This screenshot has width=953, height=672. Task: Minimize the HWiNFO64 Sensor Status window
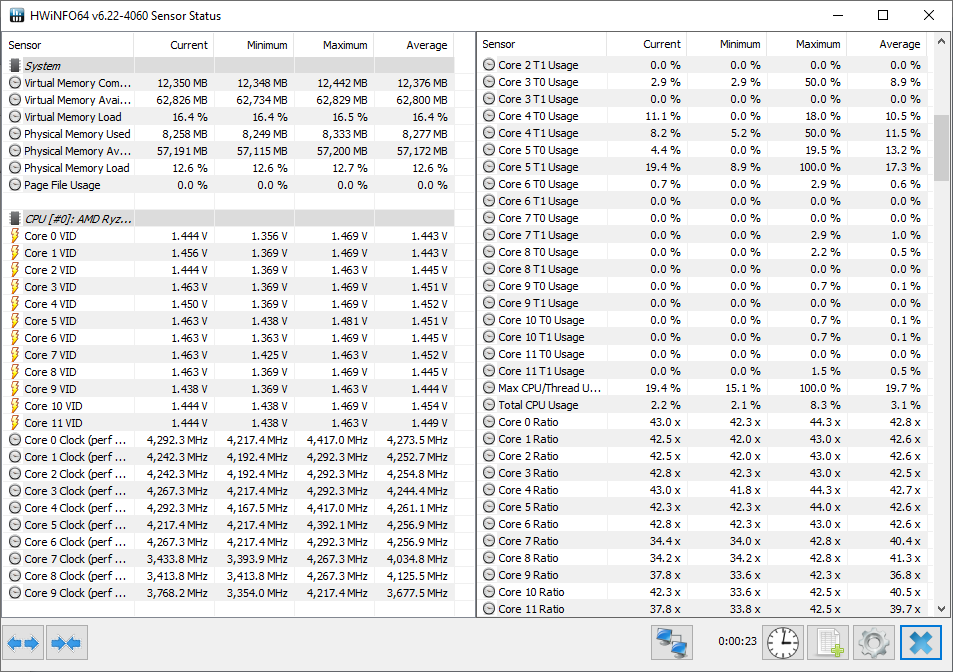(838, 15)
